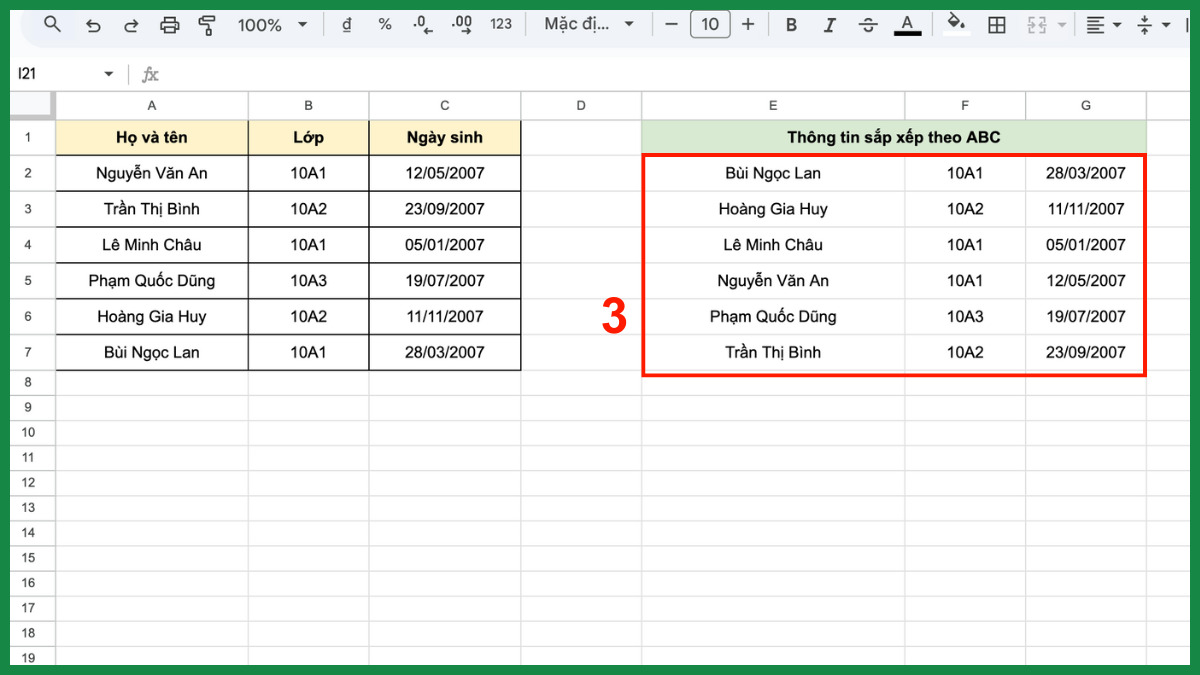1200x675 pixels.
Task: Select the 05/01/2007 cell in column C
Action: pyautogui.click(x=444, y=245)
